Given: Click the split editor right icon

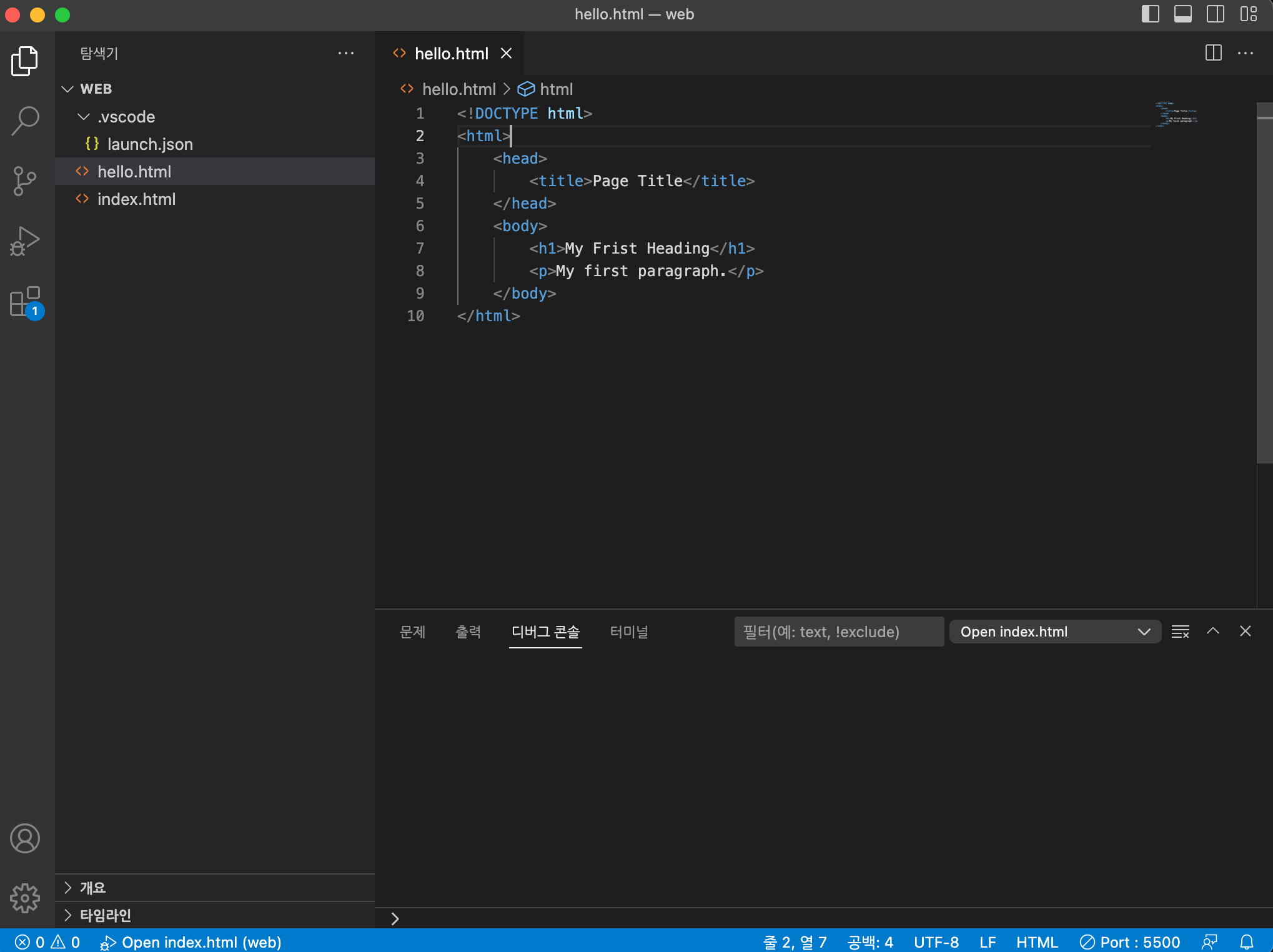Looking at the screenshot, I should tap(1213, 53).
